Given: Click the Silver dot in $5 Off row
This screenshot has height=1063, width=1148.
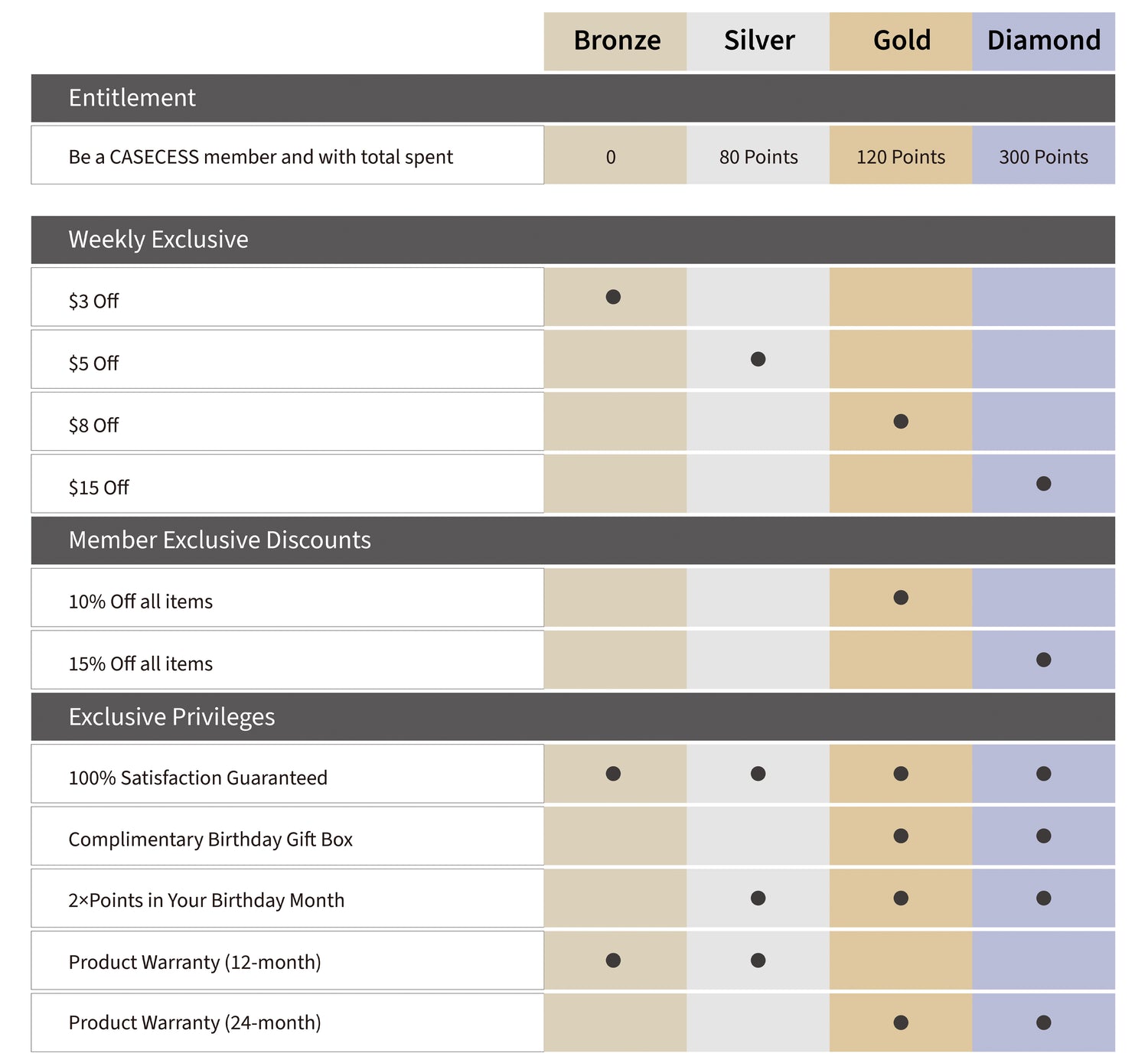Looking at the screenshot, I should (x=758, y=359).
